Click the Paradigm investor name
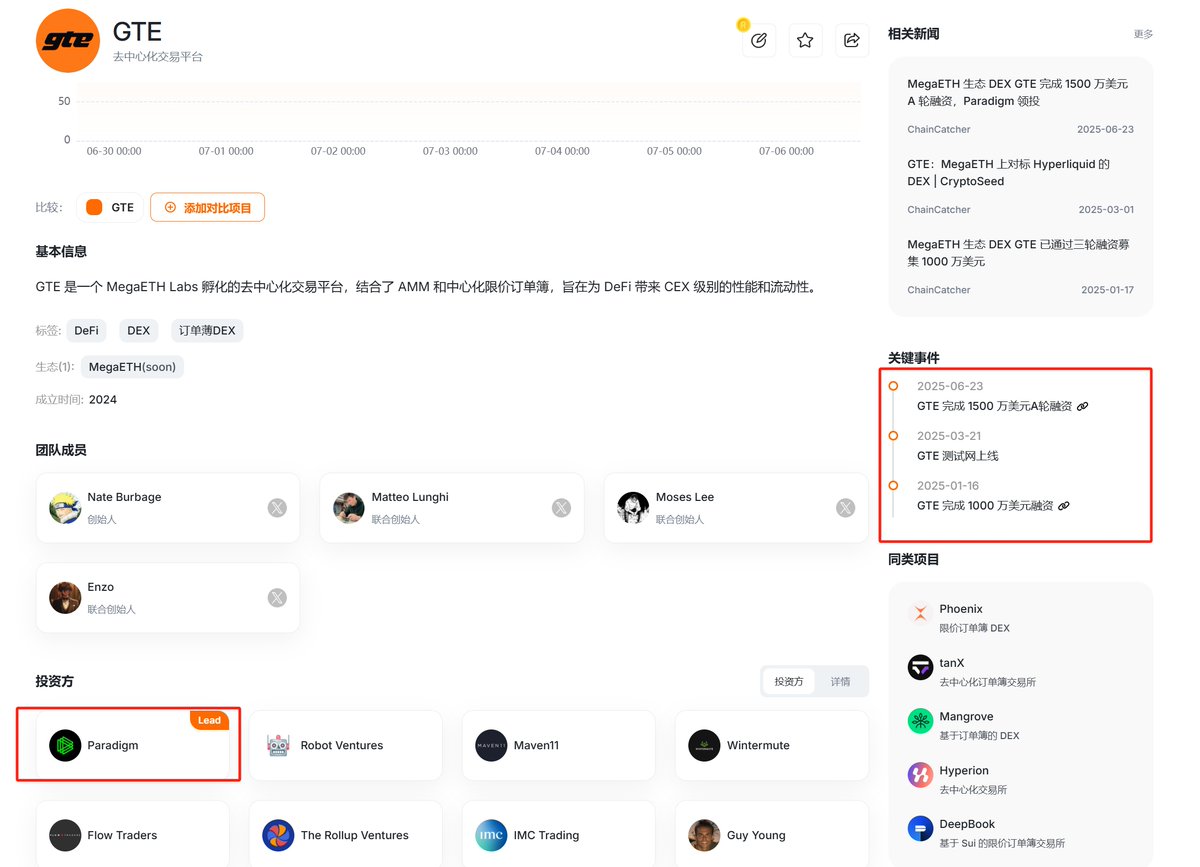The height and width of the screenshot is (867, 1200). (113, 746)
